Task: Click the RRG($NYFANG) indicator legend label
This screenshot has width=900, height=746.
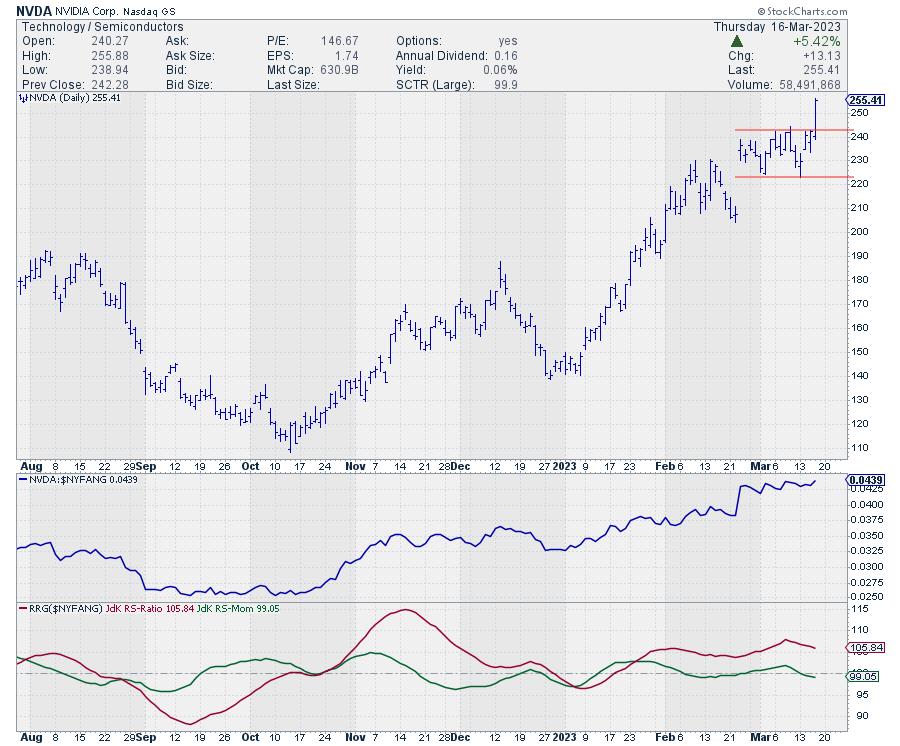Action: 60,609
